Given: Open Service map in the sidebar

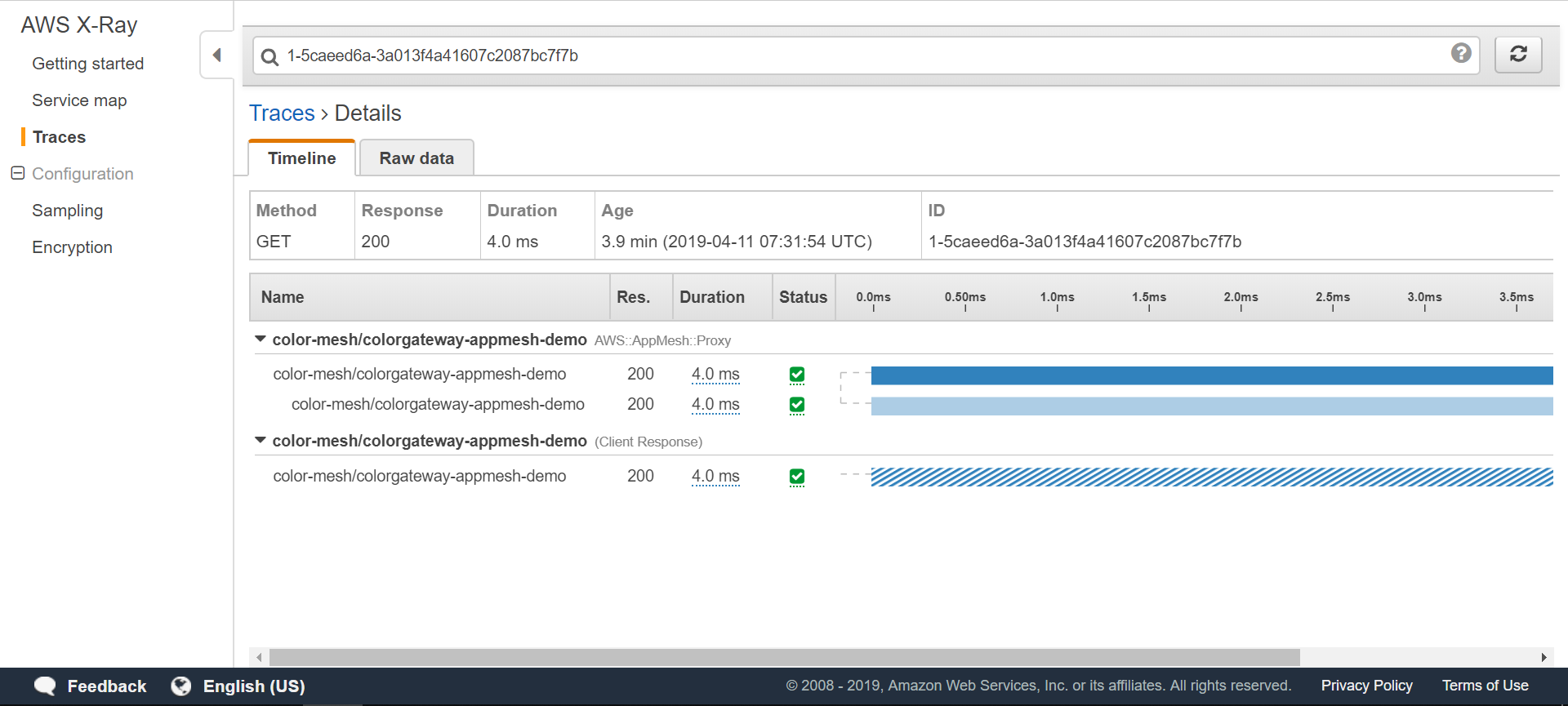Looking at the screenshot, I should (79, 100).
